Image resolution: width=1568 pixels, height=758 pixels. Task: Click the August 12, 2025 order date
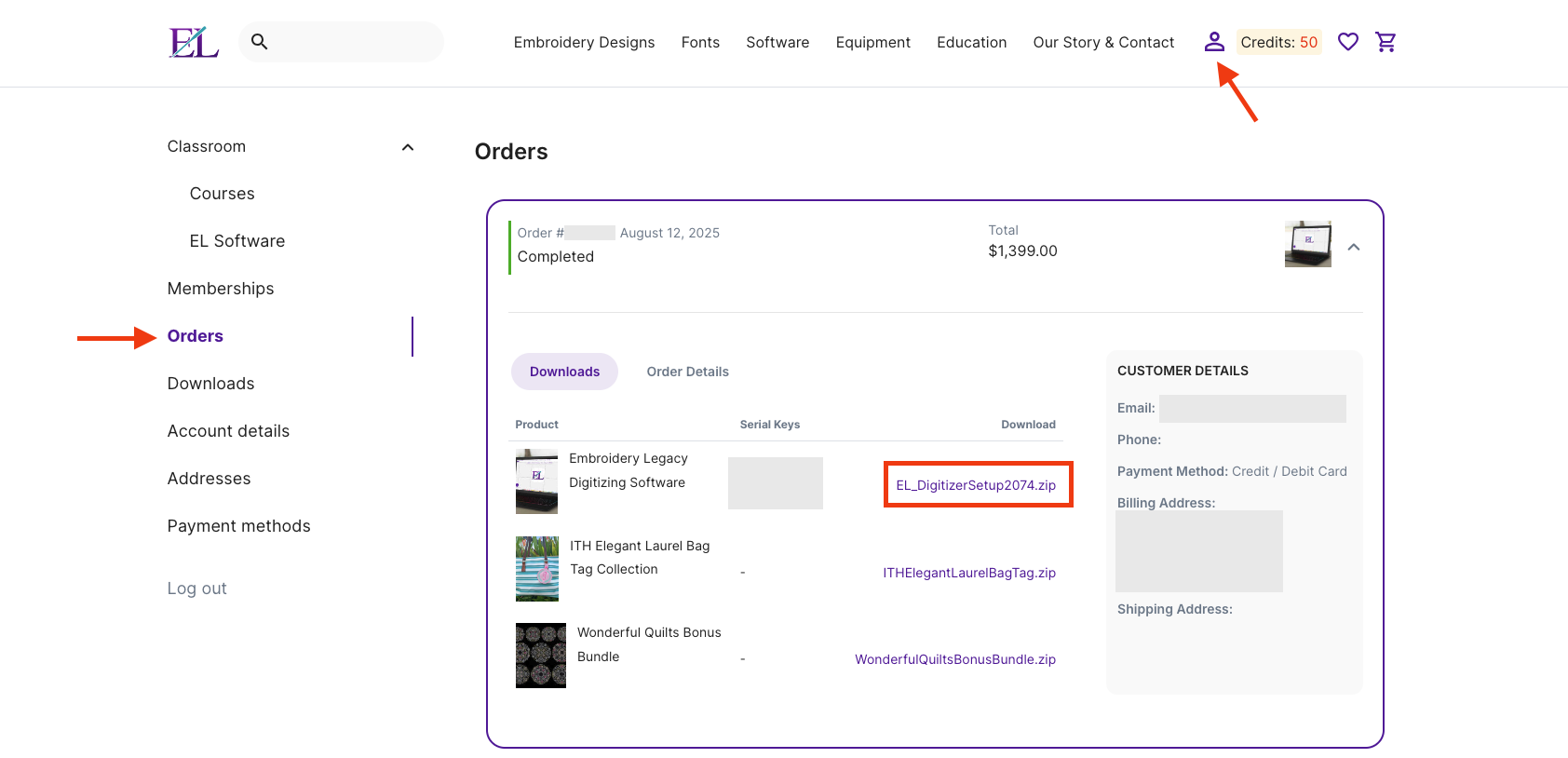click(x=670, y=233)
